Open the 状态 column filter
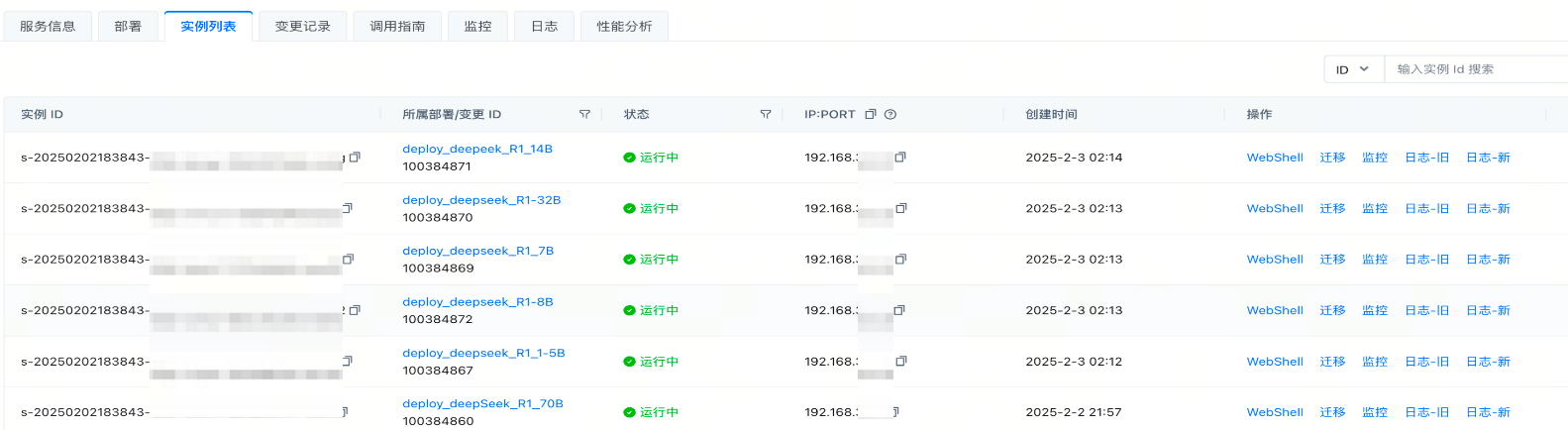Screen dimensions: 1568x430 766,115
